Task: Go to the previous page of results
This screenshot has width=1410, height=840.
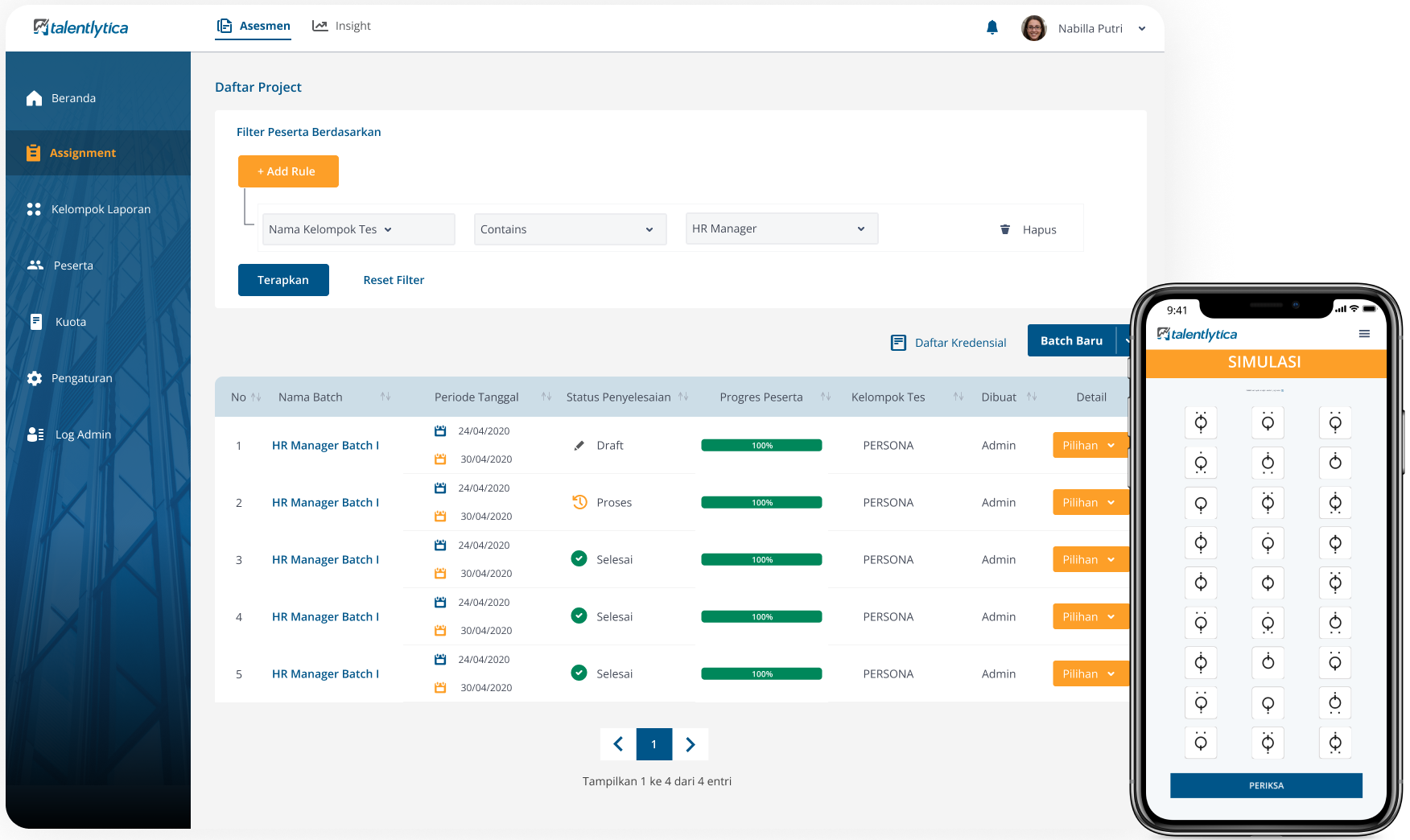Action: tap(618, 744)
